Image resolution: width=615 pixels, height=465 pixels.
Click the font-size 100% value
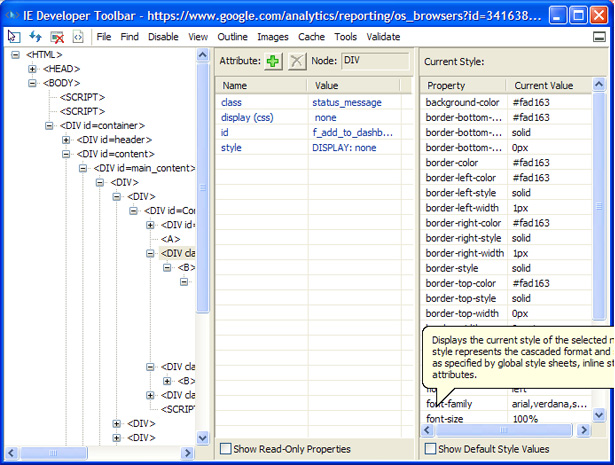click(x=525, y=419)
